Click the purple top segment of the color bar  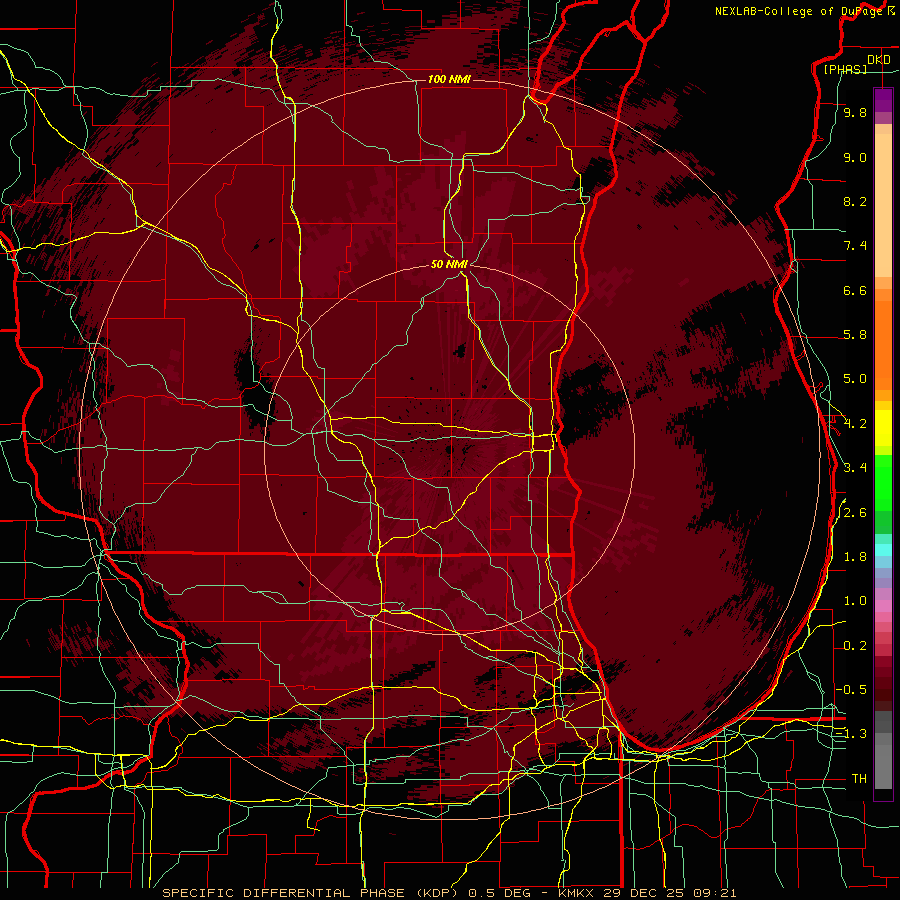[x=883, y=101]
